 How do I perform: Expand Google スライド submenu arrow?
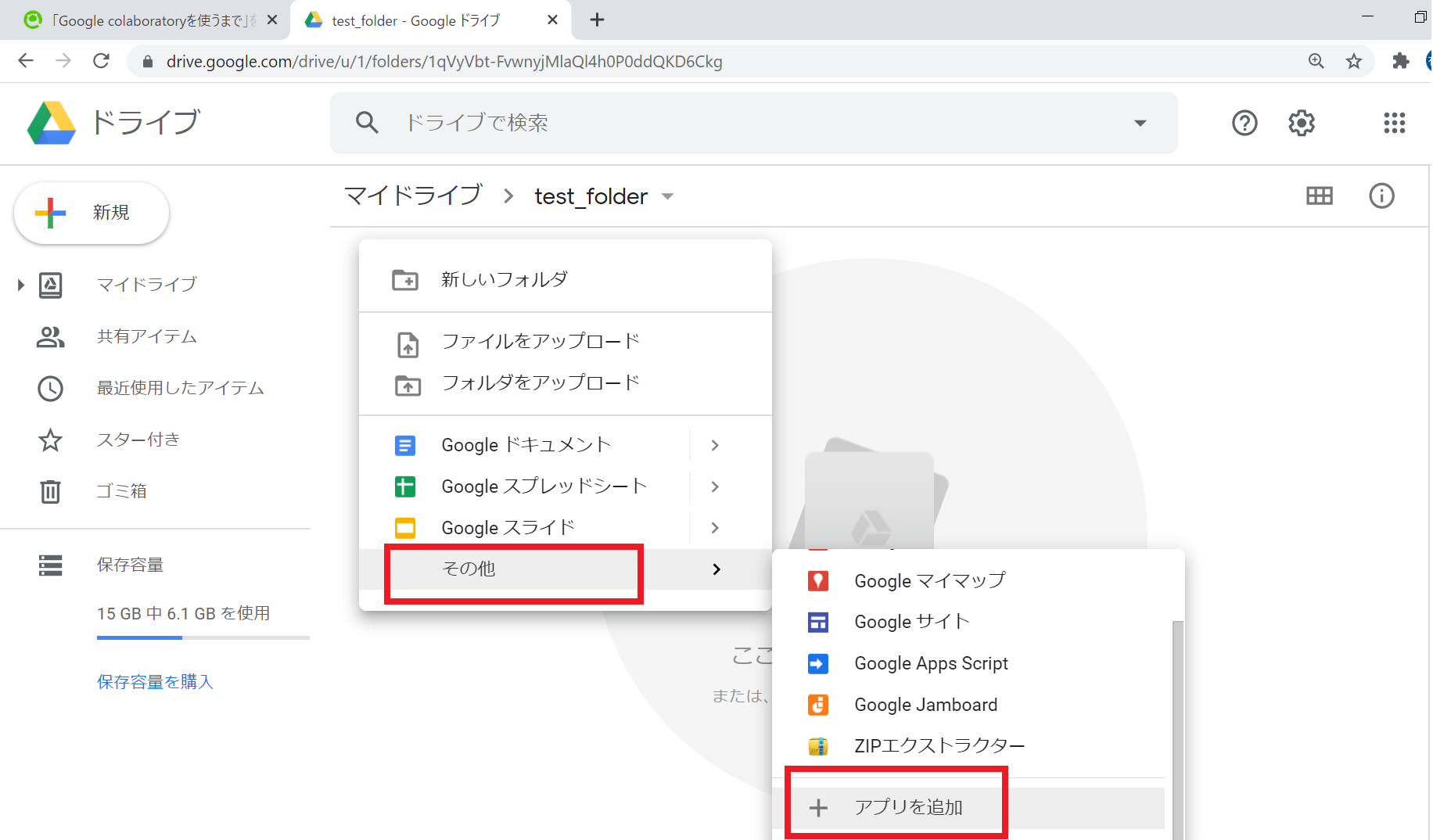pyautogui.click(x=715, y=528)
